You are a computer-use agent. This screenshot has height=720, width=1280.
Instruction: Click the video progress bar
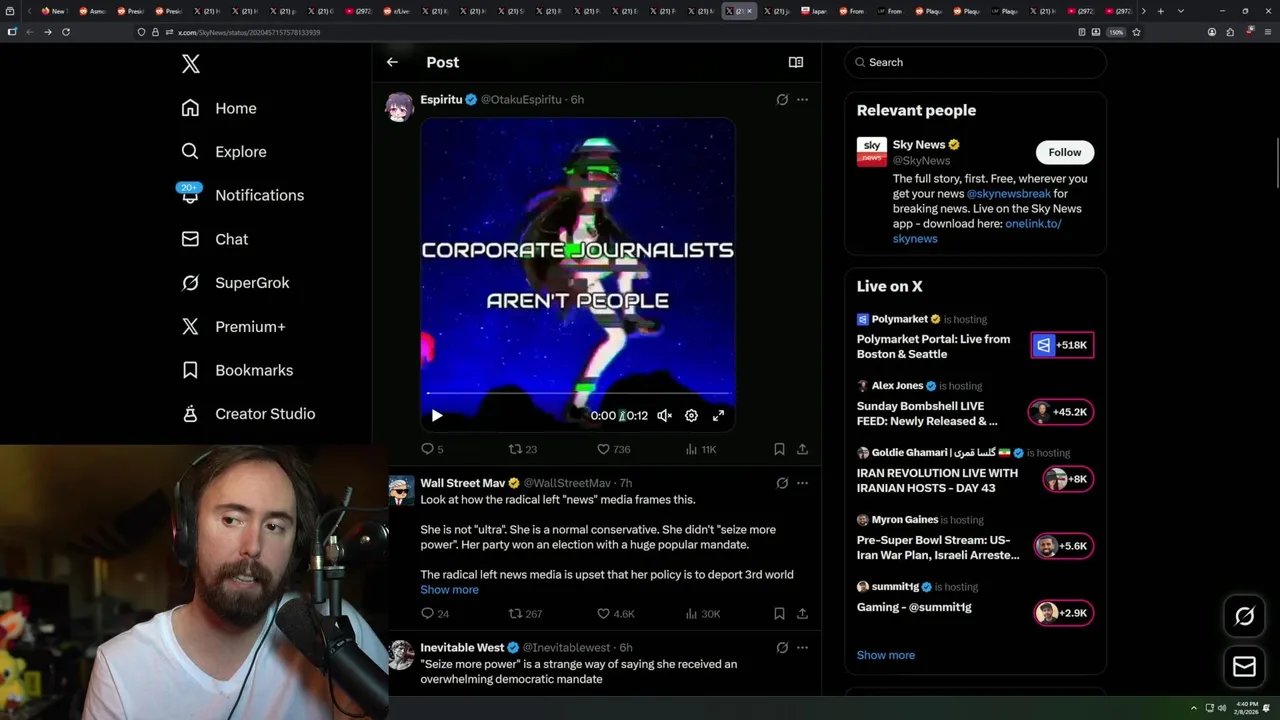click(577, 394)
